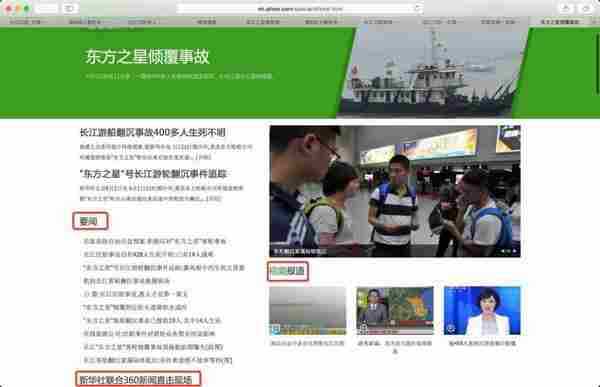Open the female anchor on blue background thumbnail
This screenshot has height=387, width=600.
coord(482,310)
